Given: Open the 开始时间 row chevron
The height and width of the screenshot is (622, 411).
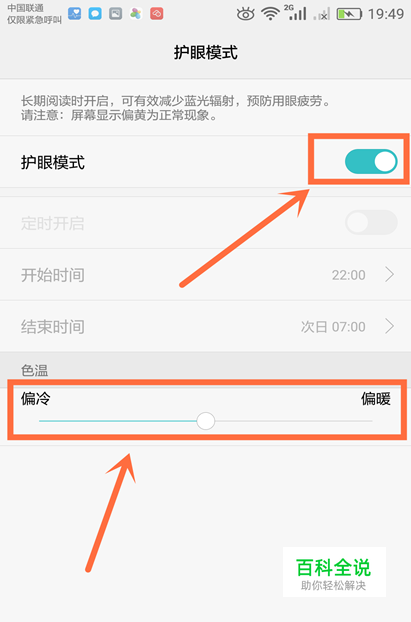Looking at the screenshot, I should pos(390,275).
